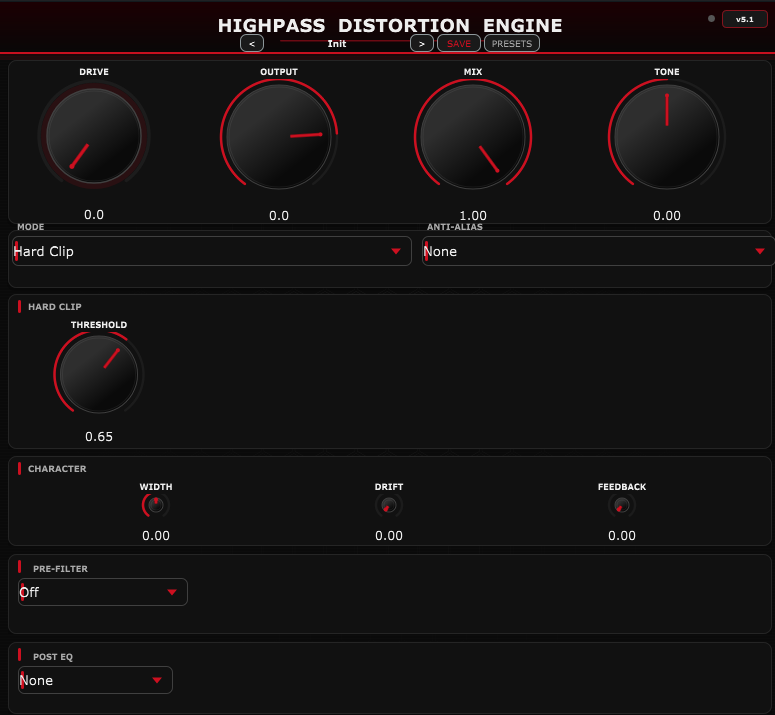Screen dimensions: 775x715
Task: Click the OUTPUT label
Action: click(279, 72)
